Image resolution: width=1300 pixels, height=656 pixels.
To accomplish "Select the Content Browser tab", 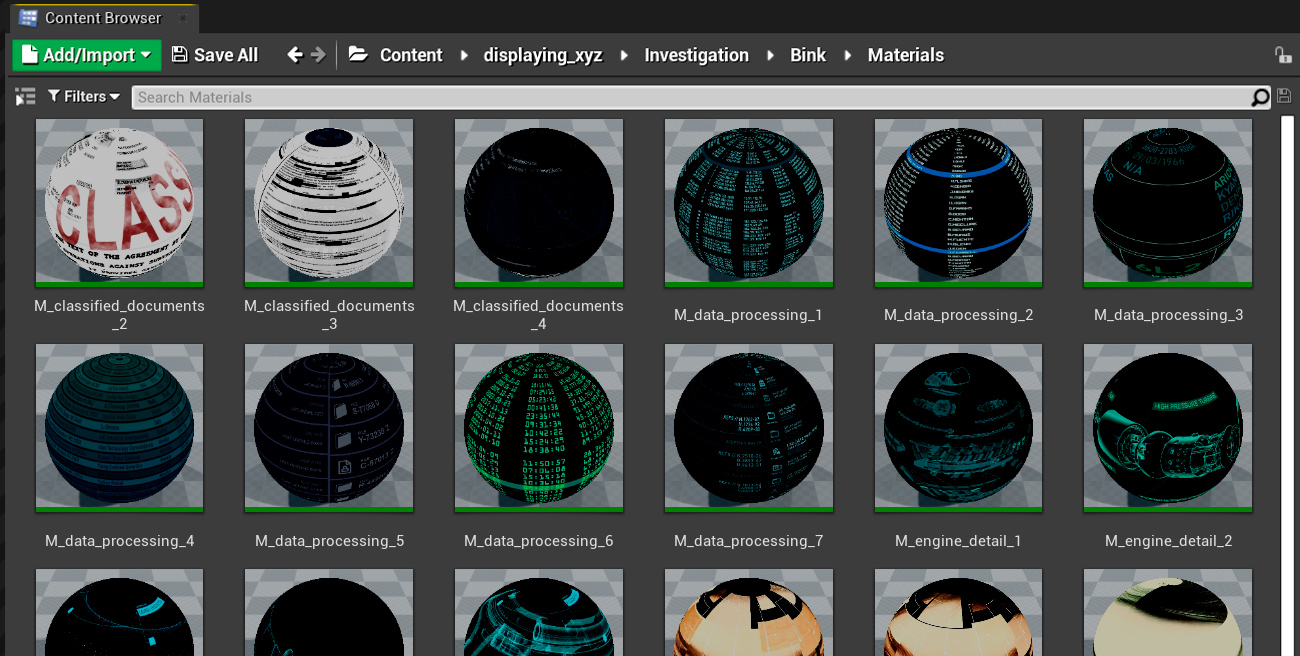I will point(103,18).
